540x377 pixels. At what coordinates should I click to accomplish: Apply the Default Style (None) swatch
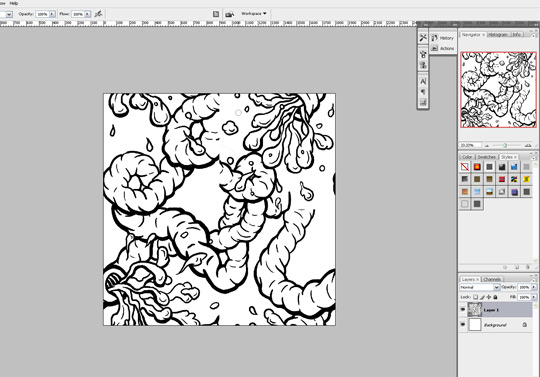465,167
